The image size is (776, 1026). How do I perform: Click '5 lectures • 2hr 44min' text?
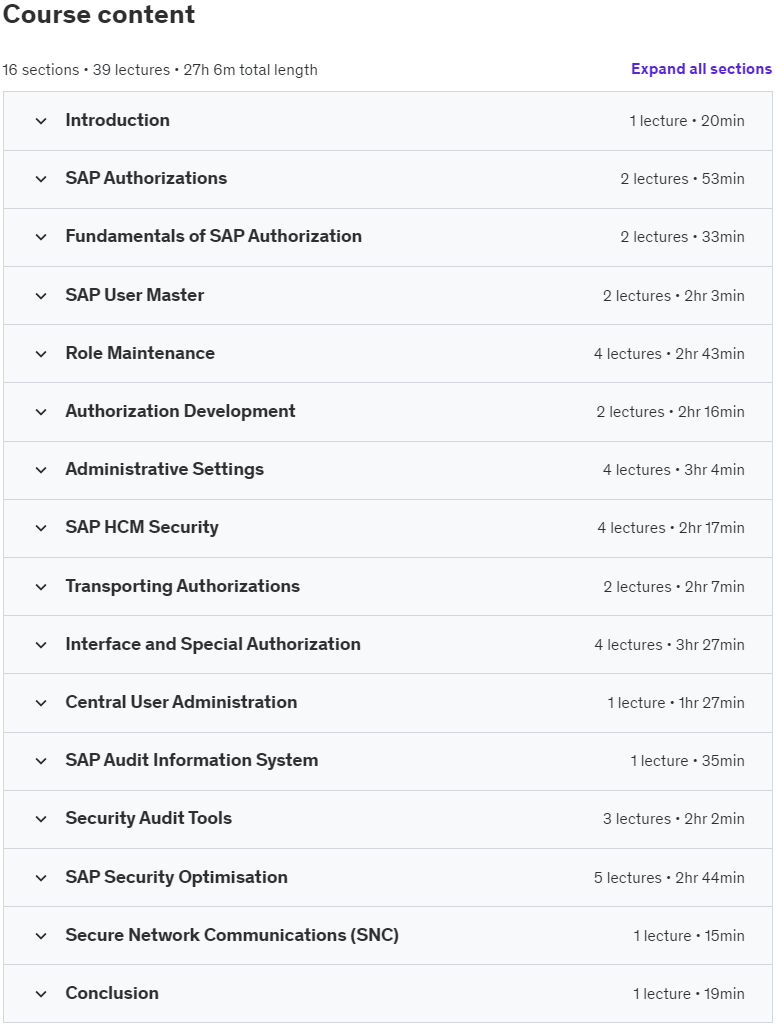(x=669, y=878)
